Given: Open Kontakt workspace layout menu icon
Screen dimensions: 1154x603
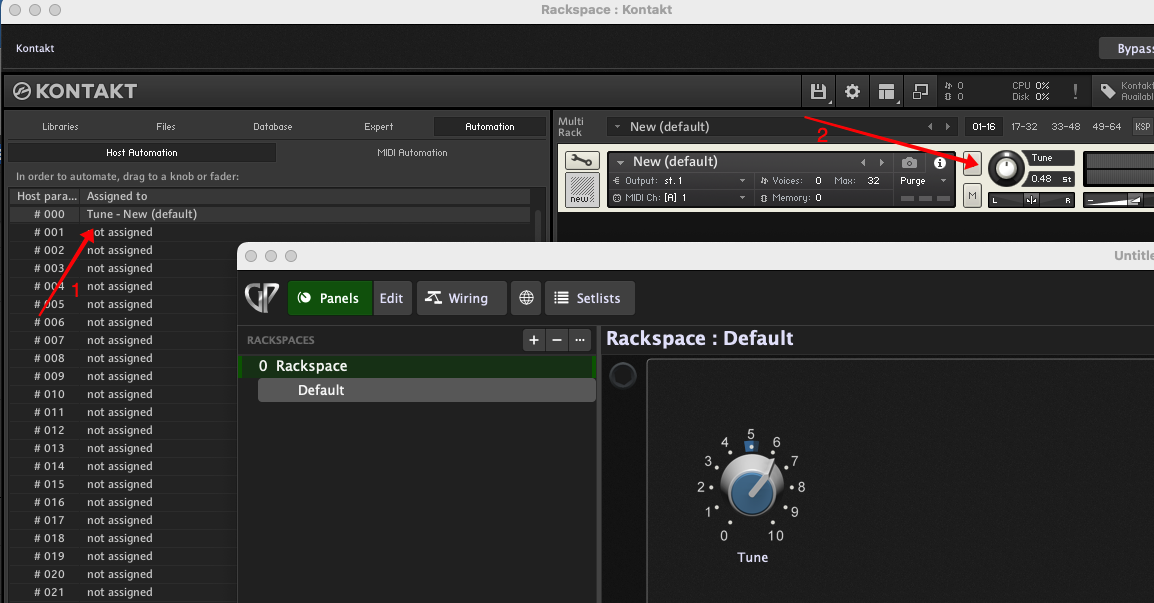Looking at the screenshot, I should tap(887, 91).
